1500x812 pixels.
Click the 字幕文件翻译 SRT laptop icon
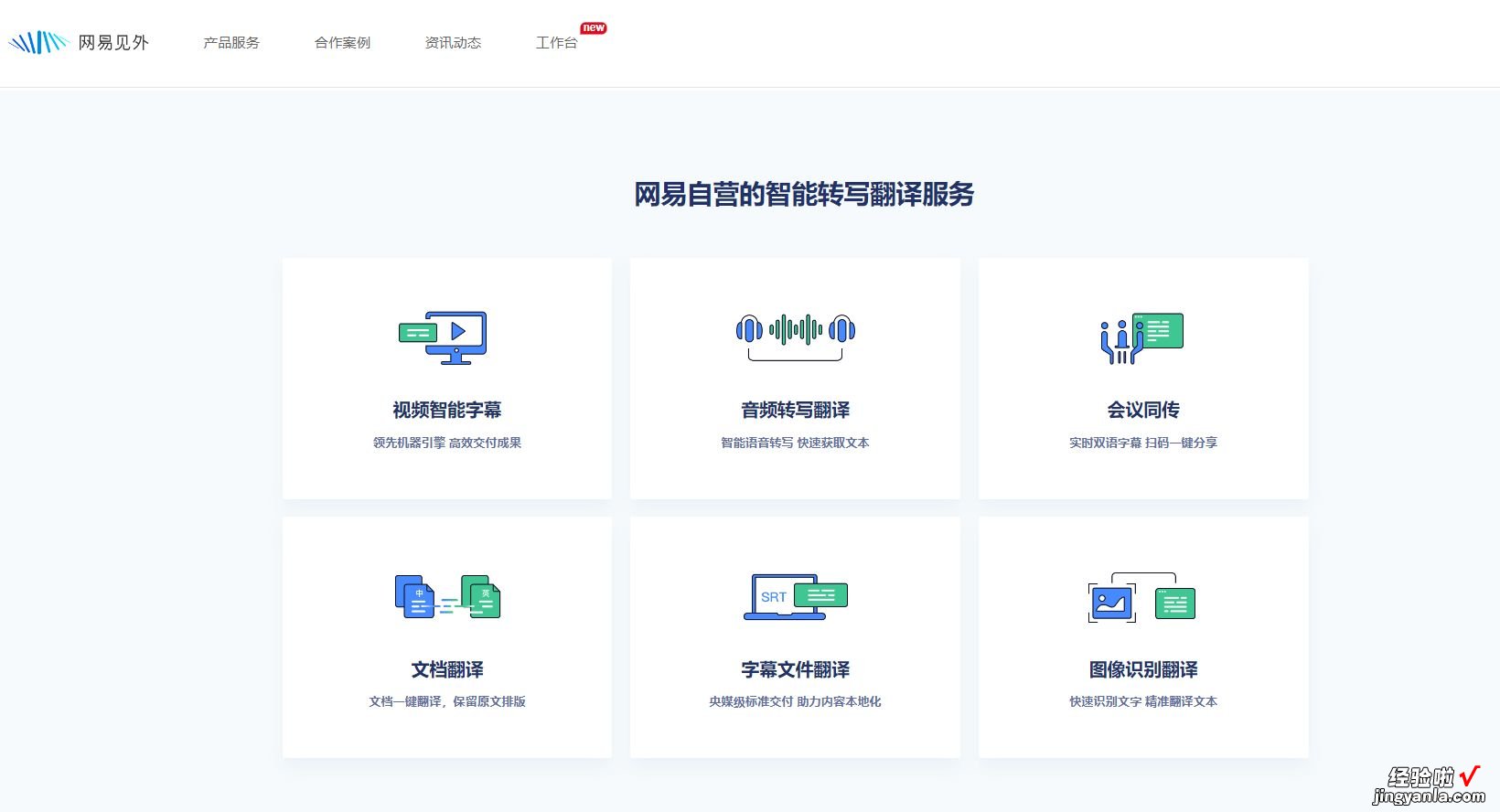pos(796,597)
